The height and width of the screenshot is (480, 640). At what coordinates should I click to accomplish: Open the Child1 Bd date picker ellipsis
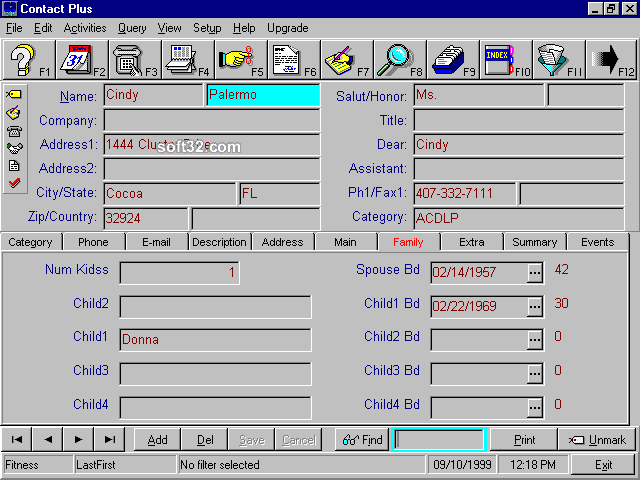tap(534, 307)
